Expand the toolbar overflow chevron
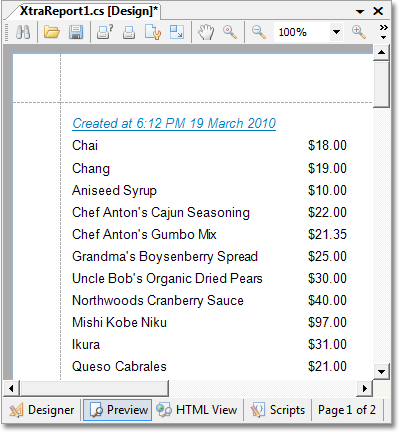 [384, 32]
